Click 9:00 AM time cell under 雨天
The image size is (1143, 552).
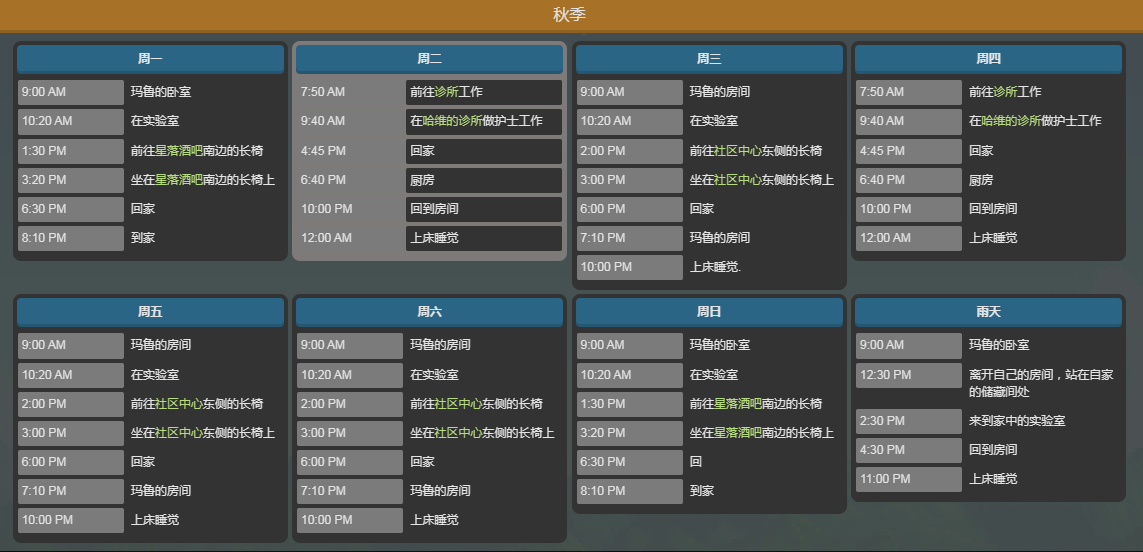[909, 346]
